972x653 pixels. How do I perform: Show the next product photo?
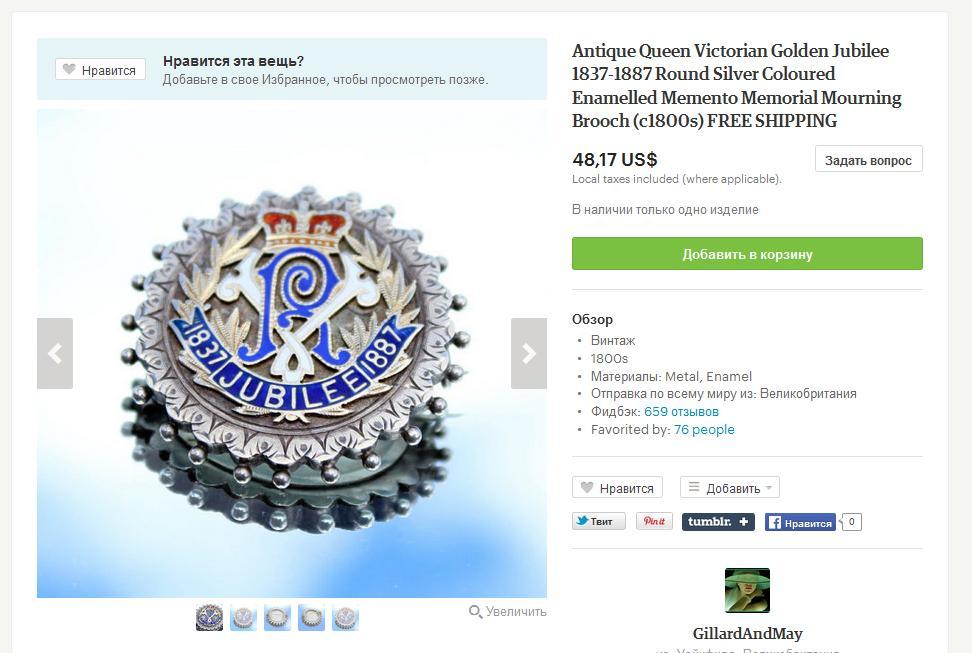pos(529,353)
